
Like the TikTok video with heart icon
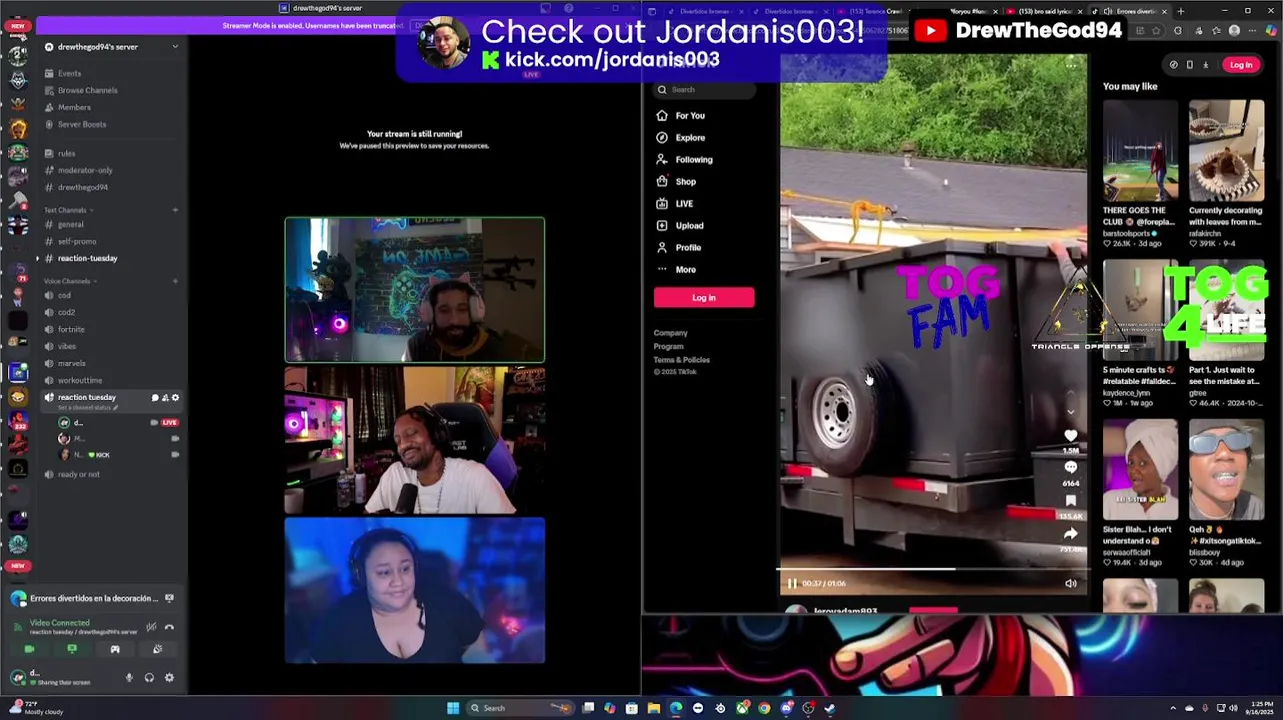(x=1071, y=436)
